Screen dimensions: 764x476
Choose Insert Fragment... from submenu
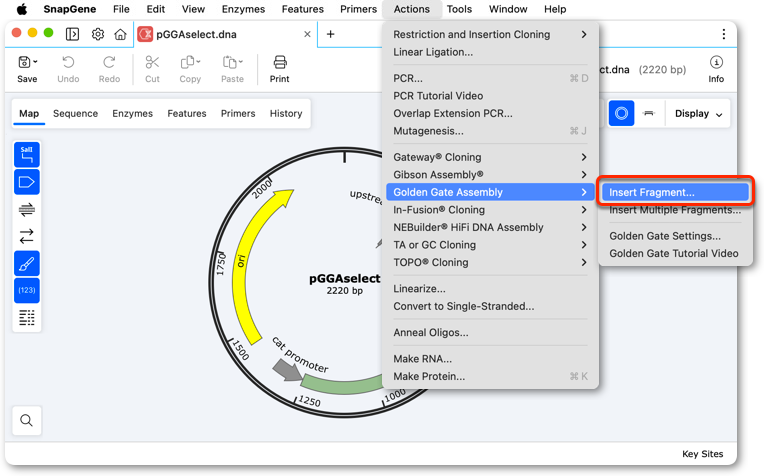click(x=675, y=192)
